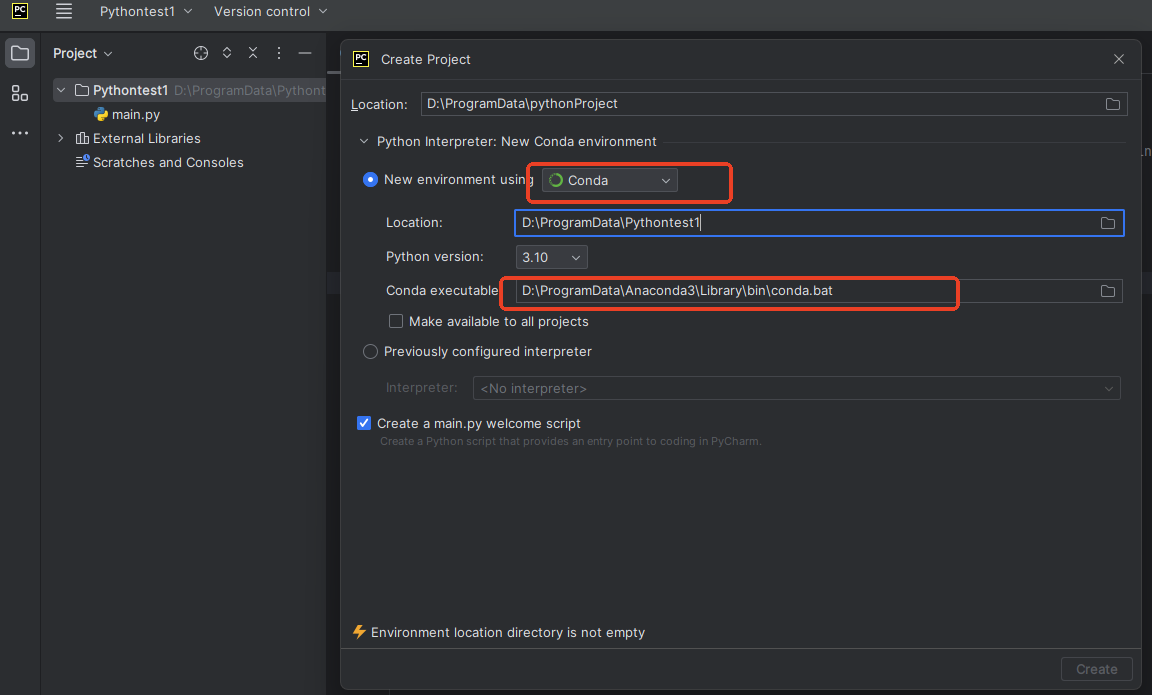Screen dimensions: 1152x695
Task: Click Select Opened File icon in Project panel
Action: [200, 52]
